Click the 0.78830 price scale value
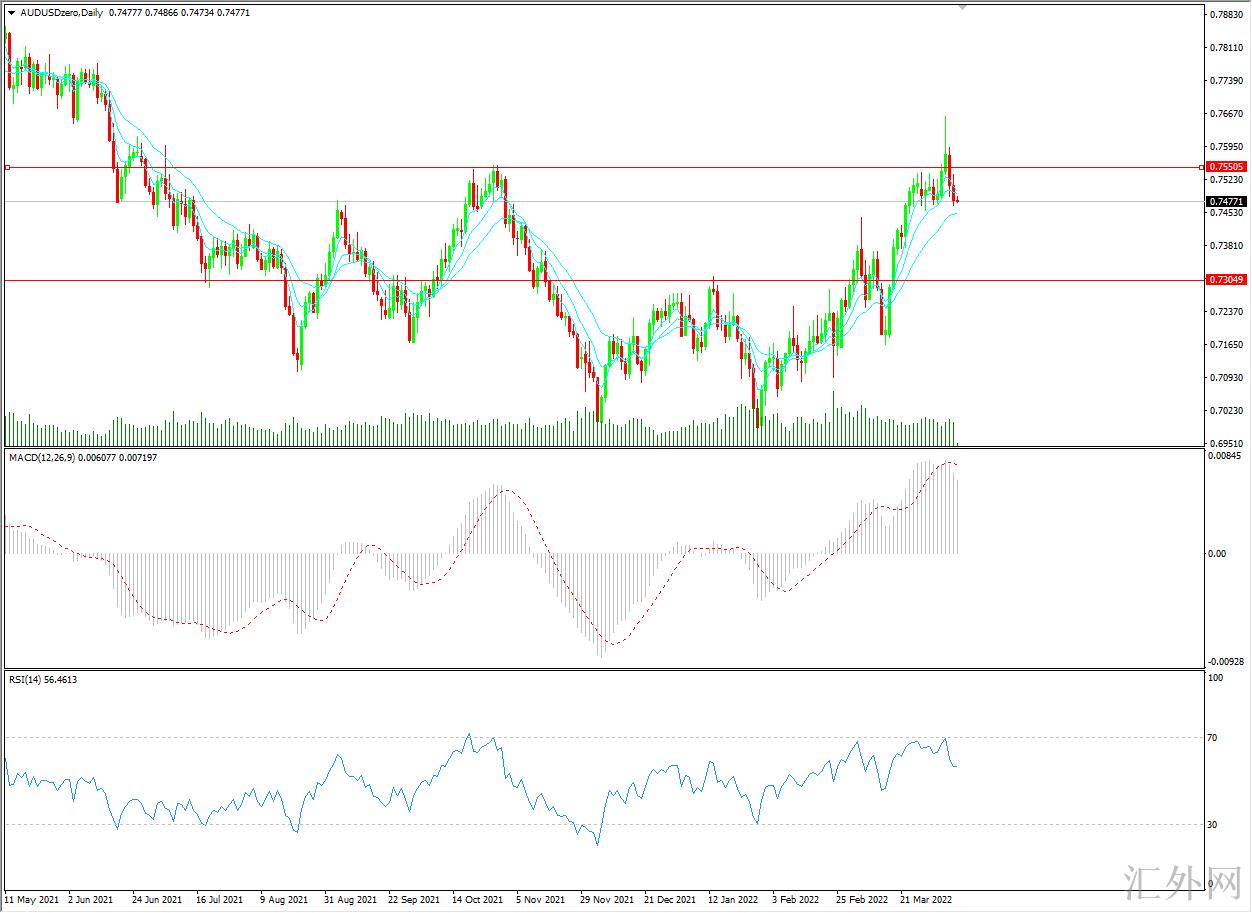The image size is (1252, 913). coord(1224,15)
